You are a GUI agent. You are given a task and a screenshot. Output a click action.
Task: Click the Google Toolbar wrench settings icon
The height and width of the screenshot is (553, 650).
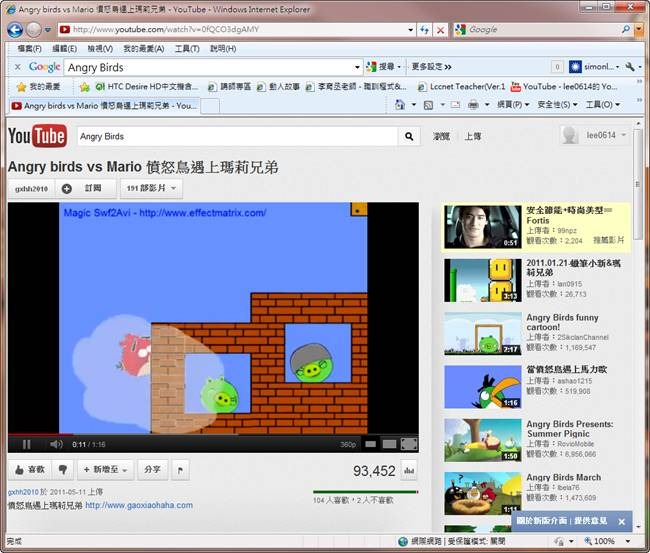tap(631, 67)
